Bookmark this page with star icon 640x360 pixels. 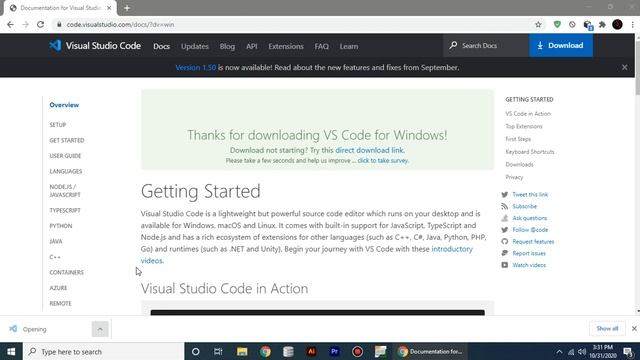click(x=538, y=24)
